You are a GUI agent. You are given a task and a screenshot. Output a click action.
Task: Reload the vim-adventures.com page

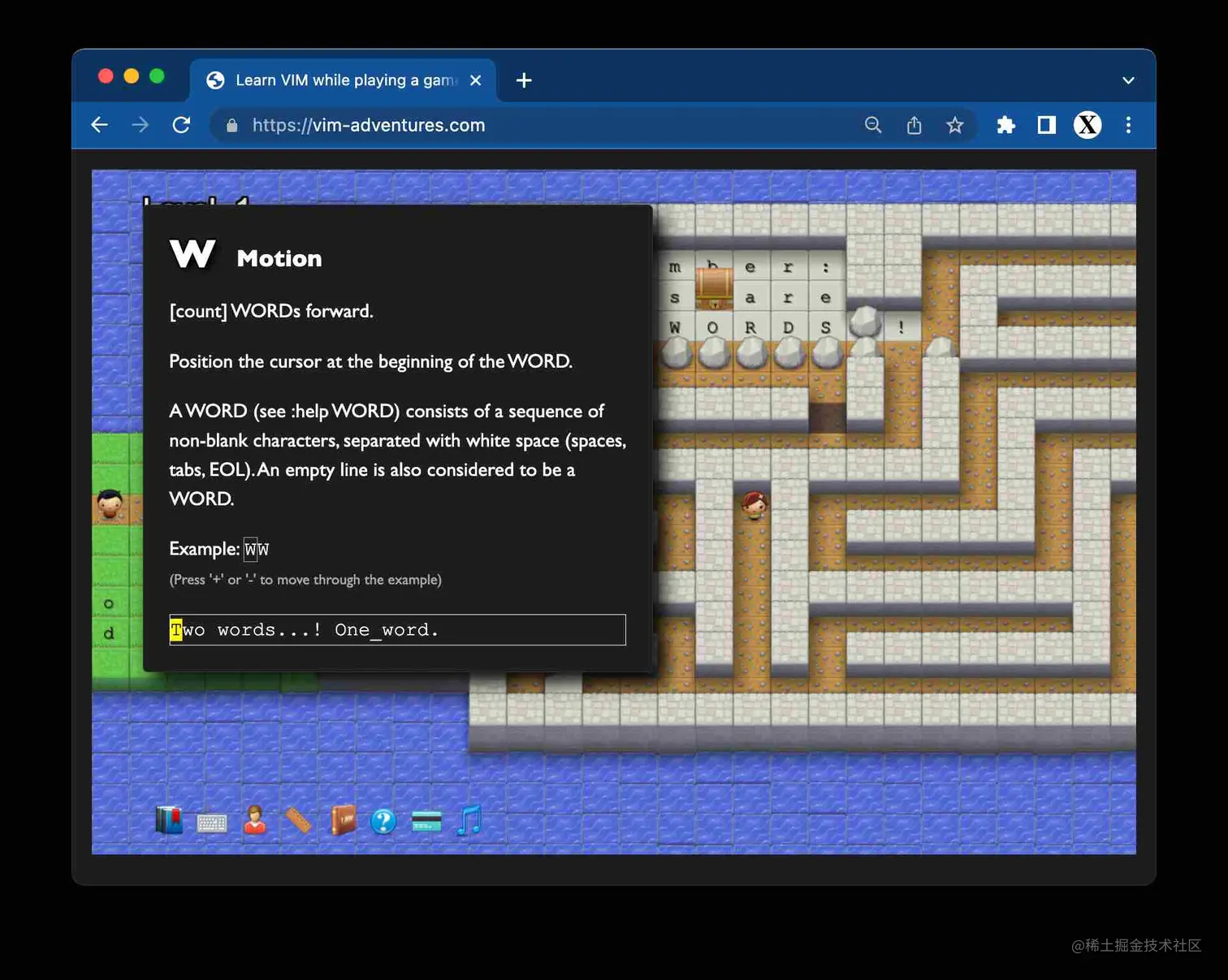pyautogui.click(x=181, y=125)
